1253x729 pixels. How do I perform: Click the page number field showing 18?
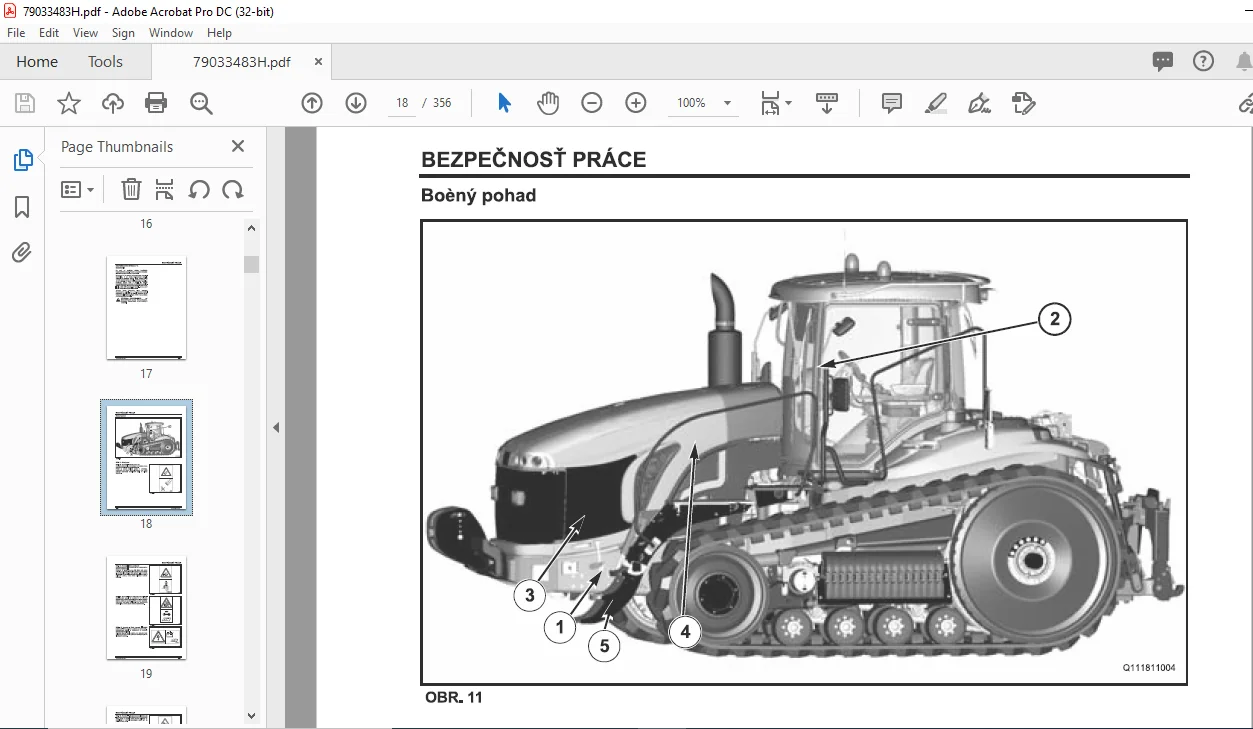402,103
